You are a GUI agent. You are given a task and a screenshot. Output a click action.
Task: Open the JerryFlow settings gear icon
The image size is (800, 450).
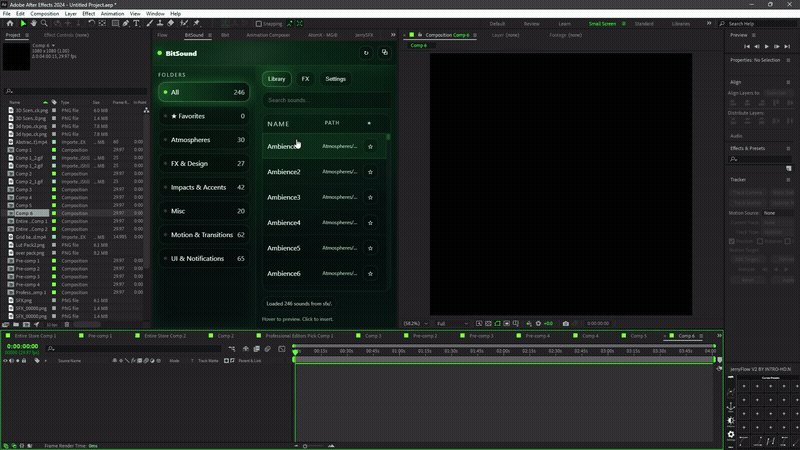click(x=731, y=435)
